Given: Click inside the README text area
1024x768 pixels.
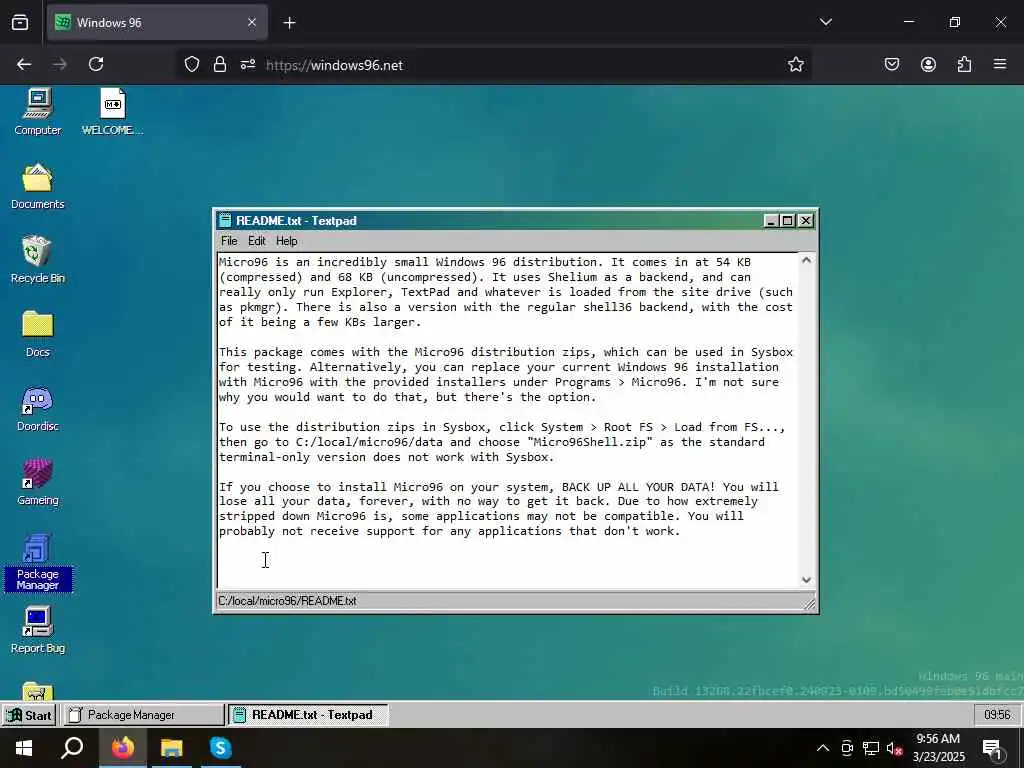Looking at the screenshot, I should 508,420.
